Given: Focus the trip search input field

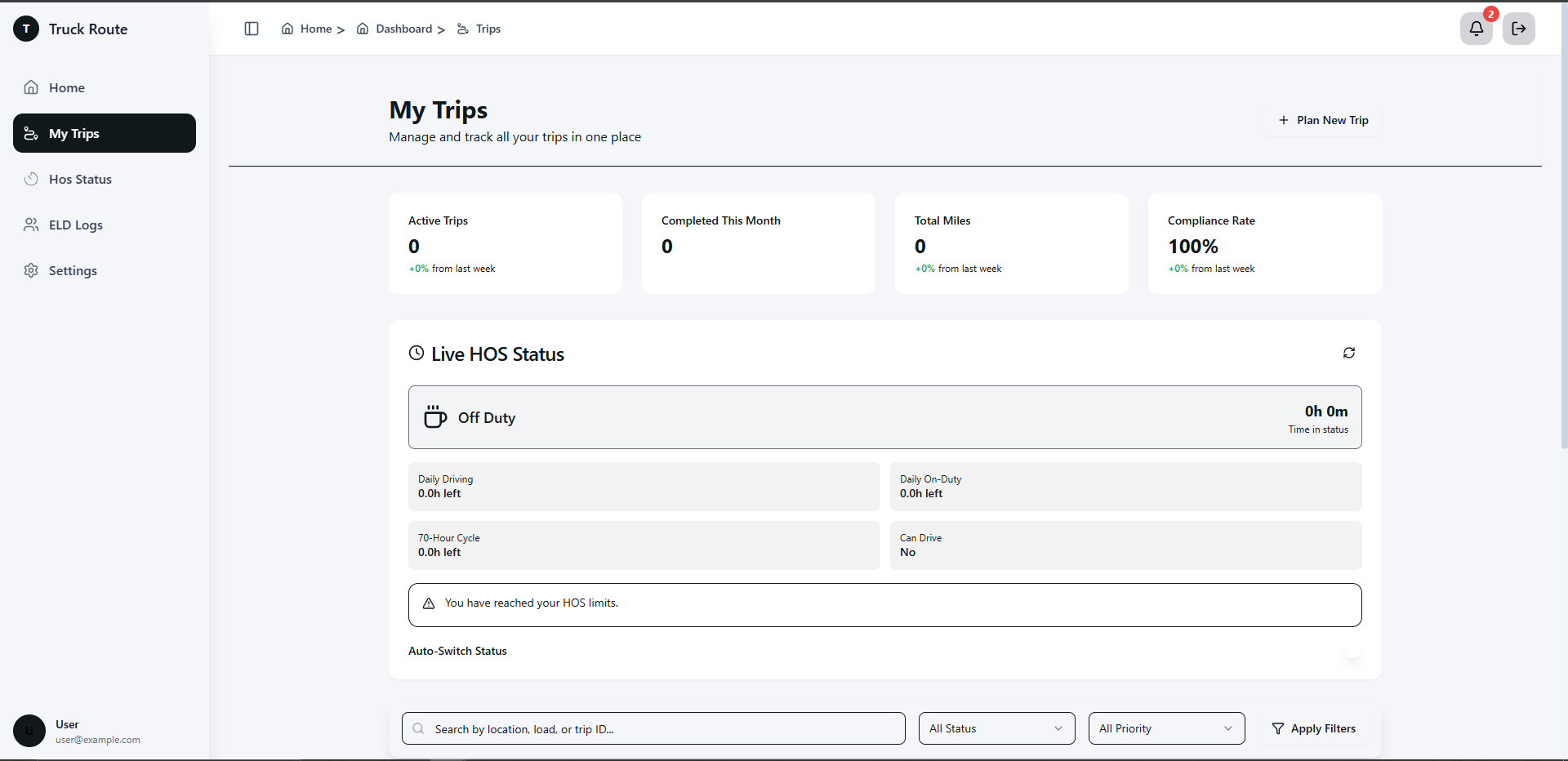Looking at the screenshot, I should (653, 728).
